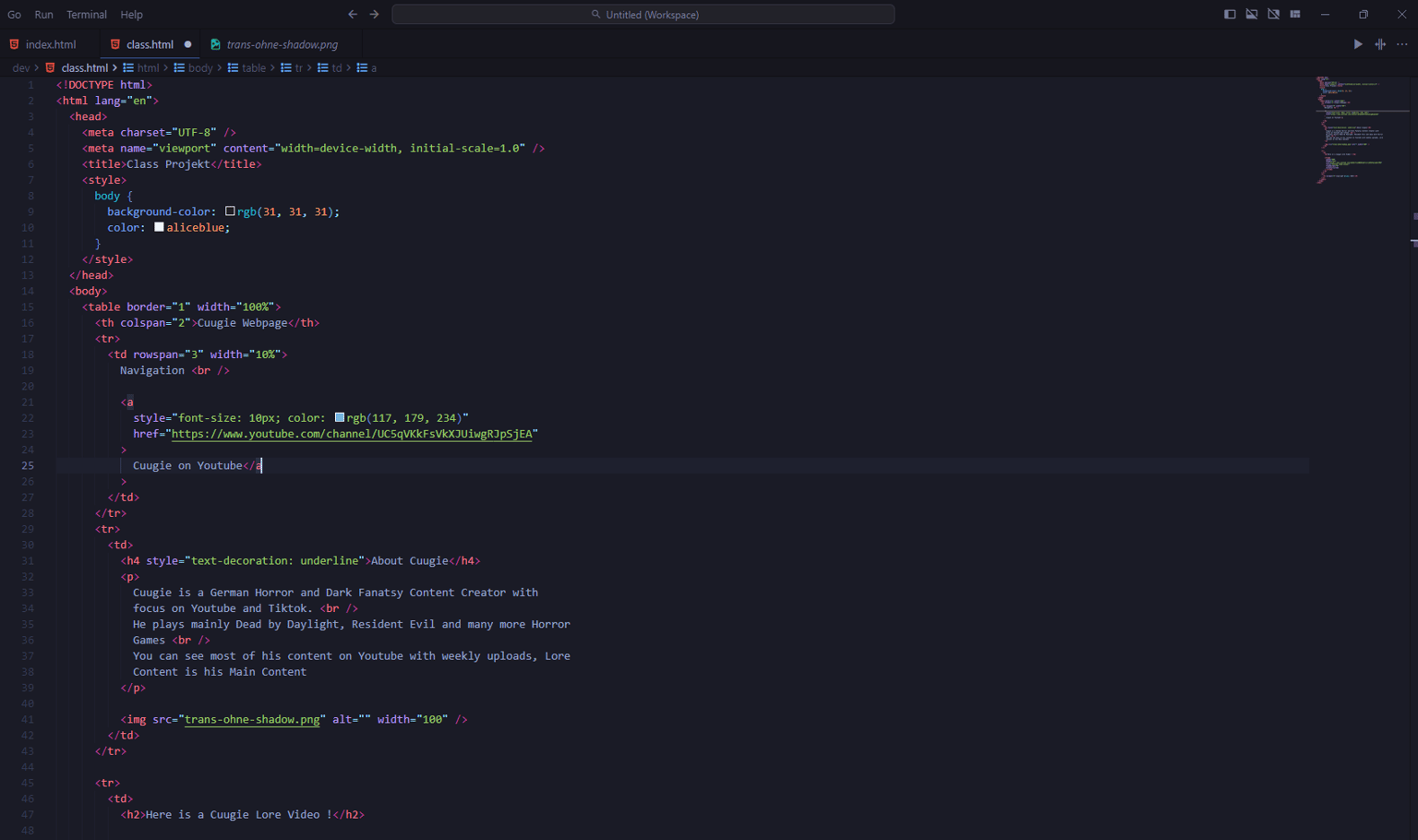The height and width of the screenshot is (840, 1418).
Task: Click line number 1 in the gutter
Action: pos(30,85)
